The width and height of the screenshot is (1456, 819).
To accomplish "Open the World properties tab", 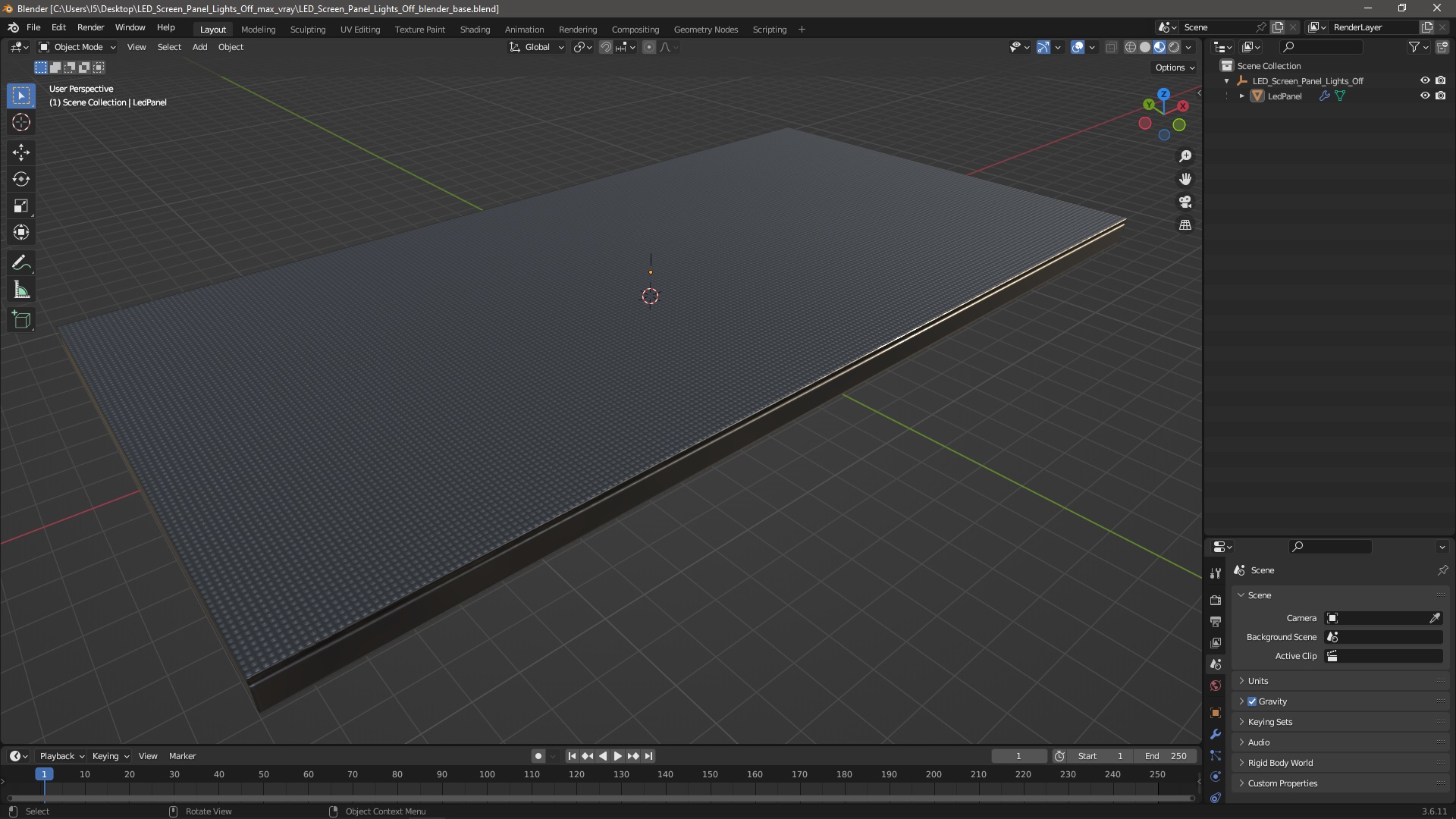I will click(1216, 686).
